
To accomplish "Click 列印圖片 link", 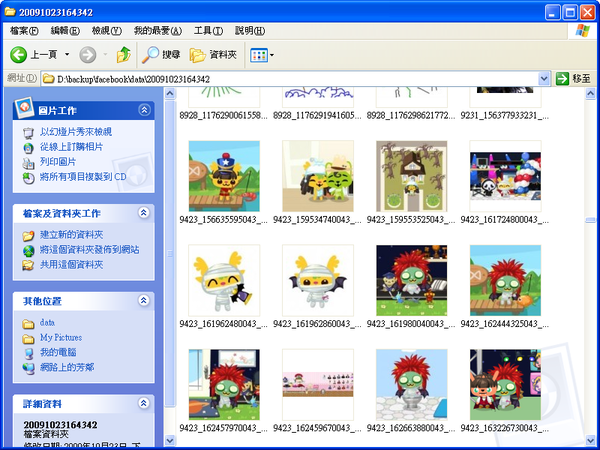I will click(58, 162).
